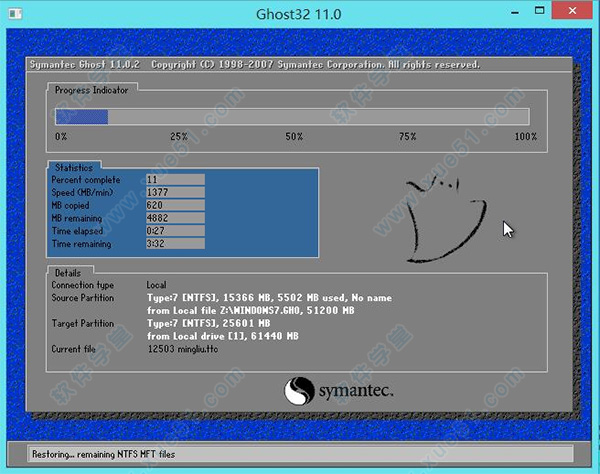Click the ghost mascot drawing
Screen dimensions: 600x474
[x=446, y=219]
